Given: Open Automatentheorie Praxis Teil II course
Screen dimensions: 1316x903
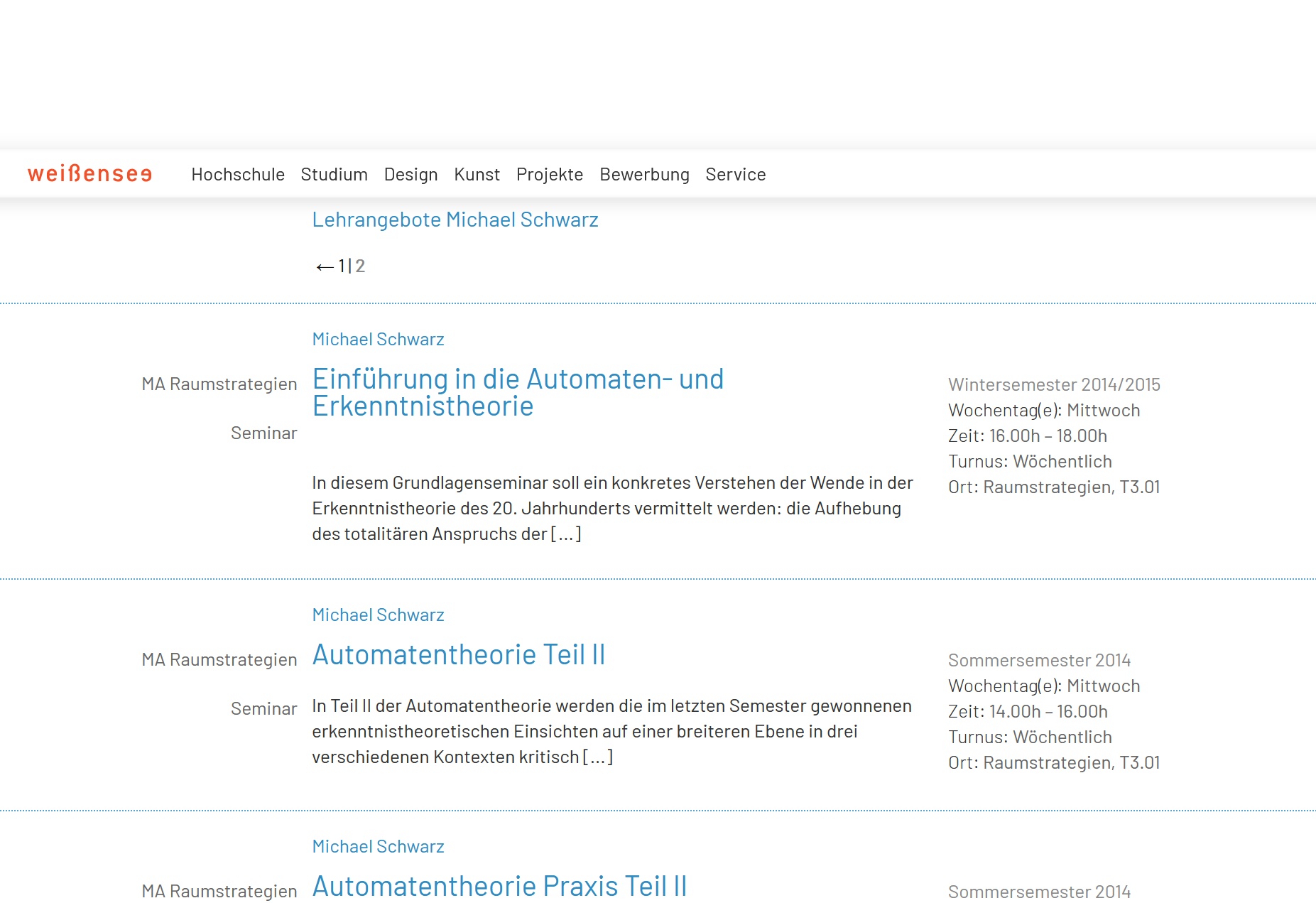Looking at the screenshot, I should 499,886.
